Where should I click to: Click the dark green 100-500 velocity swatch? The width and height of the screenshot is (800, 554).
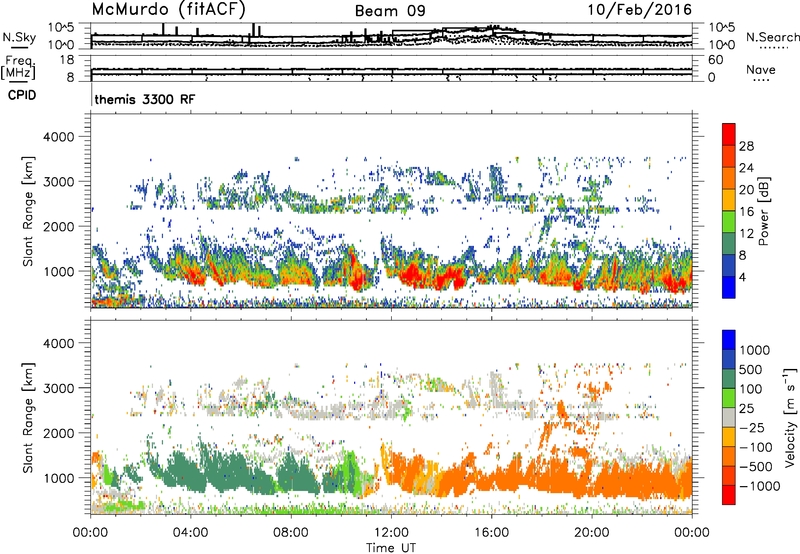(x=729, y=379)
